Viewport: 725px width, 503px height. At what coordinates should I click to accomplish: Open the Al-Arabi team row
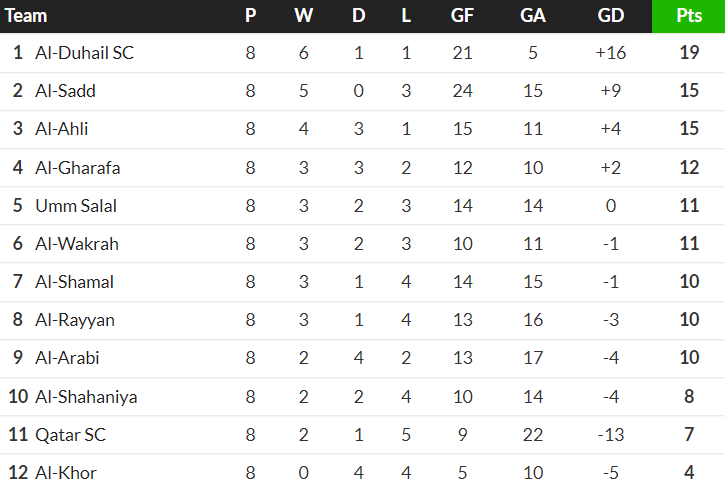coord(67,358)
